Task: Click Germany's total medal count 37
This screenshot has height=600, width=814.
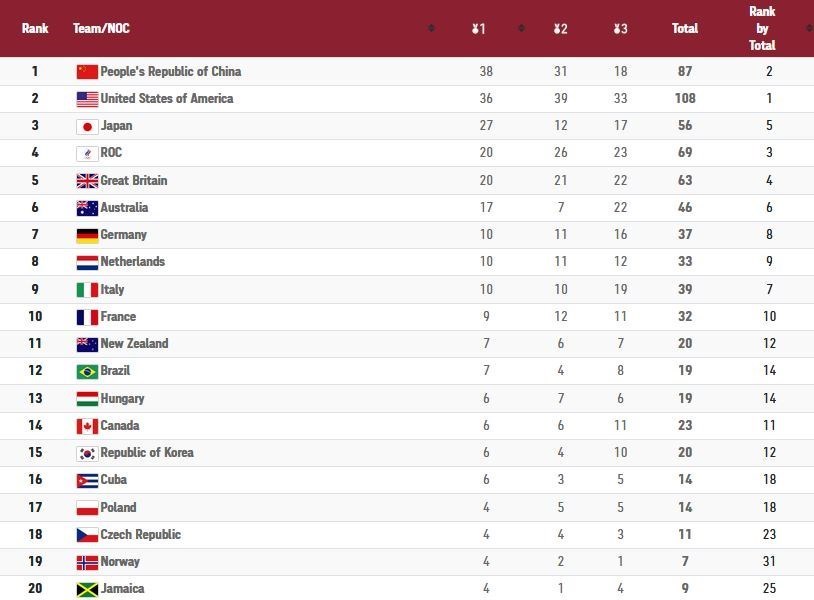Action: click(x=685, y=235)
